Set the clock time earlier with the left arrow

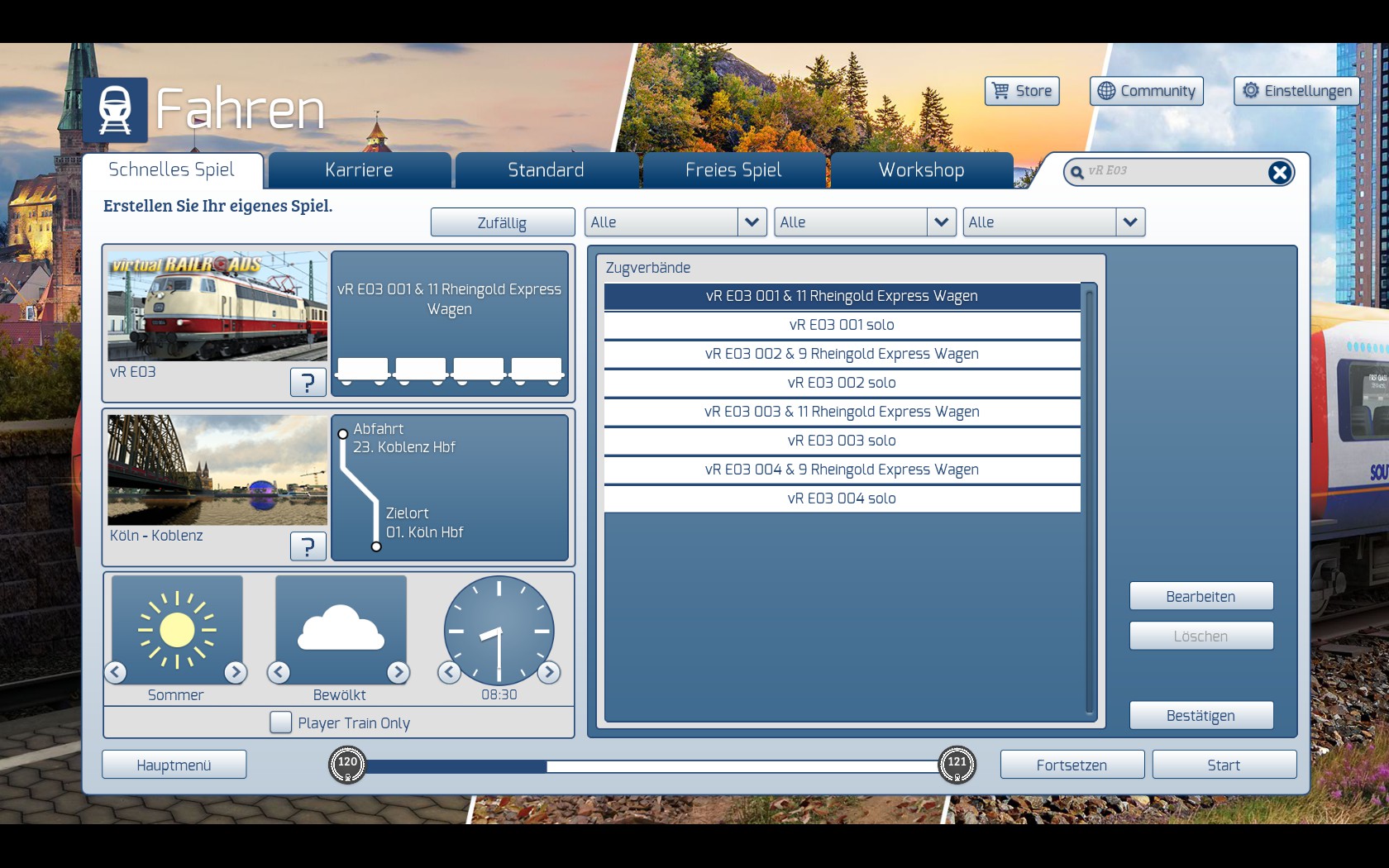pos(449,672)
